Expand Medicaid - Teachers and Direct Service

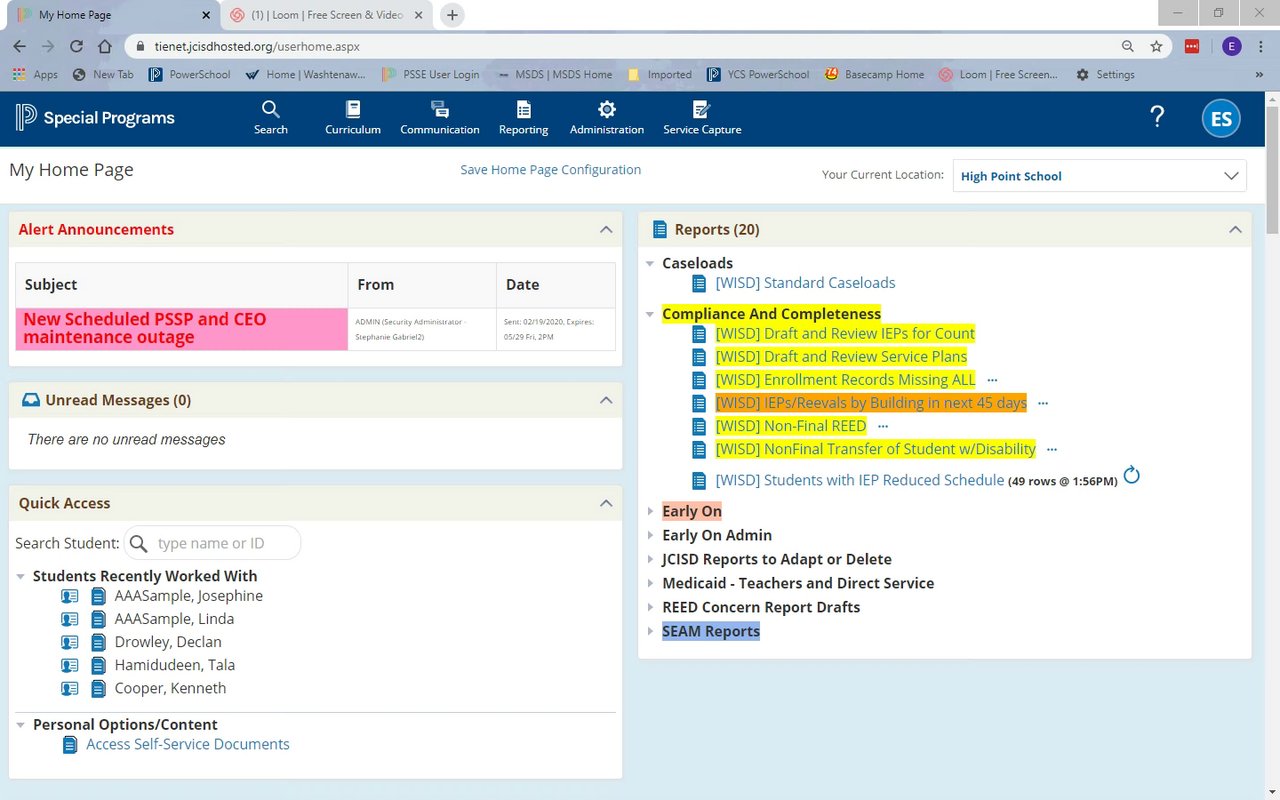(650, 583)
